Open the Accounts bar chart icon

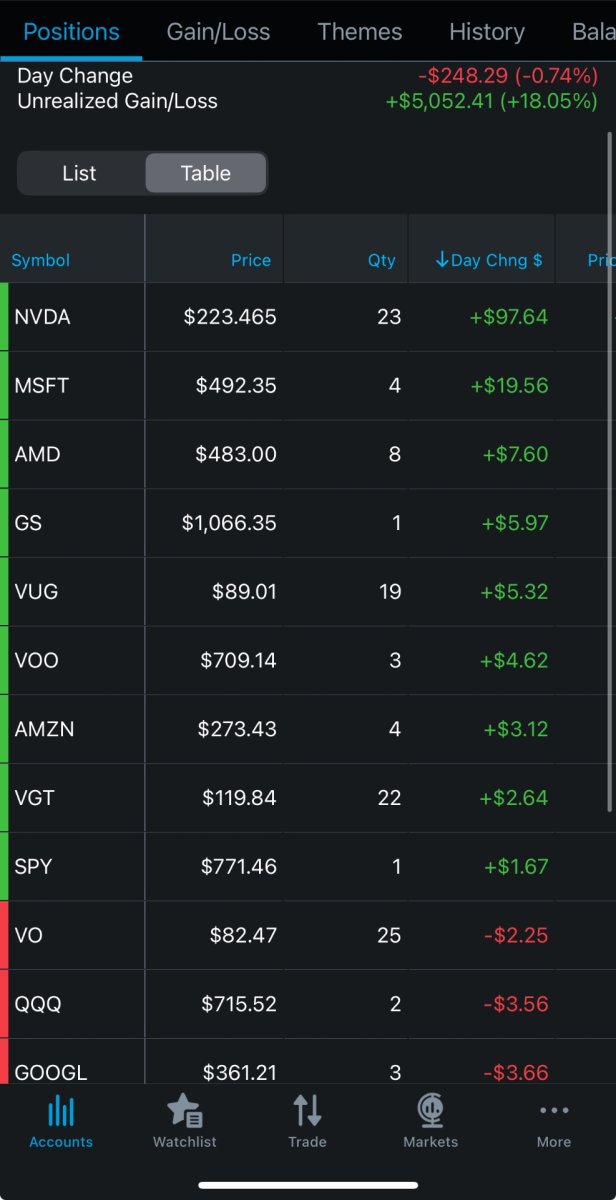tap(61, 1111)
